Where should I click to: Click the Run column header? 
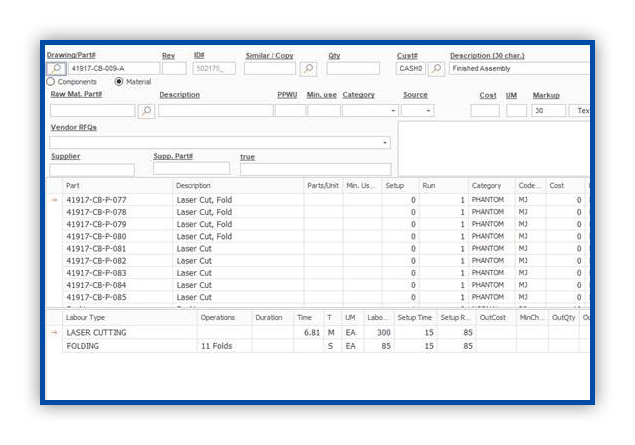tap(444, 185)
